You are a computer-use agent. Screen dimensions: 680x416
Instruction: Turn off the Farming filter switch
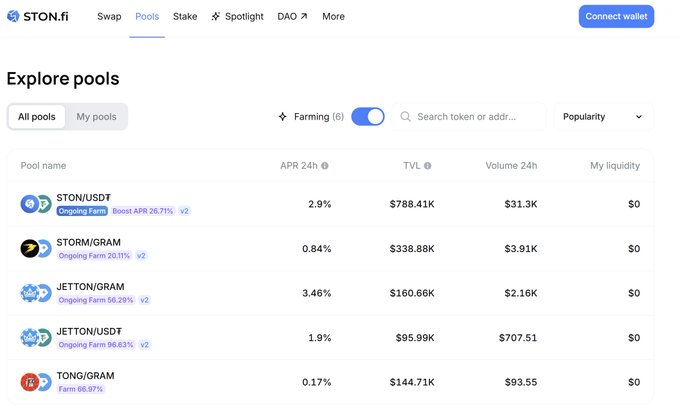(368, 117)
